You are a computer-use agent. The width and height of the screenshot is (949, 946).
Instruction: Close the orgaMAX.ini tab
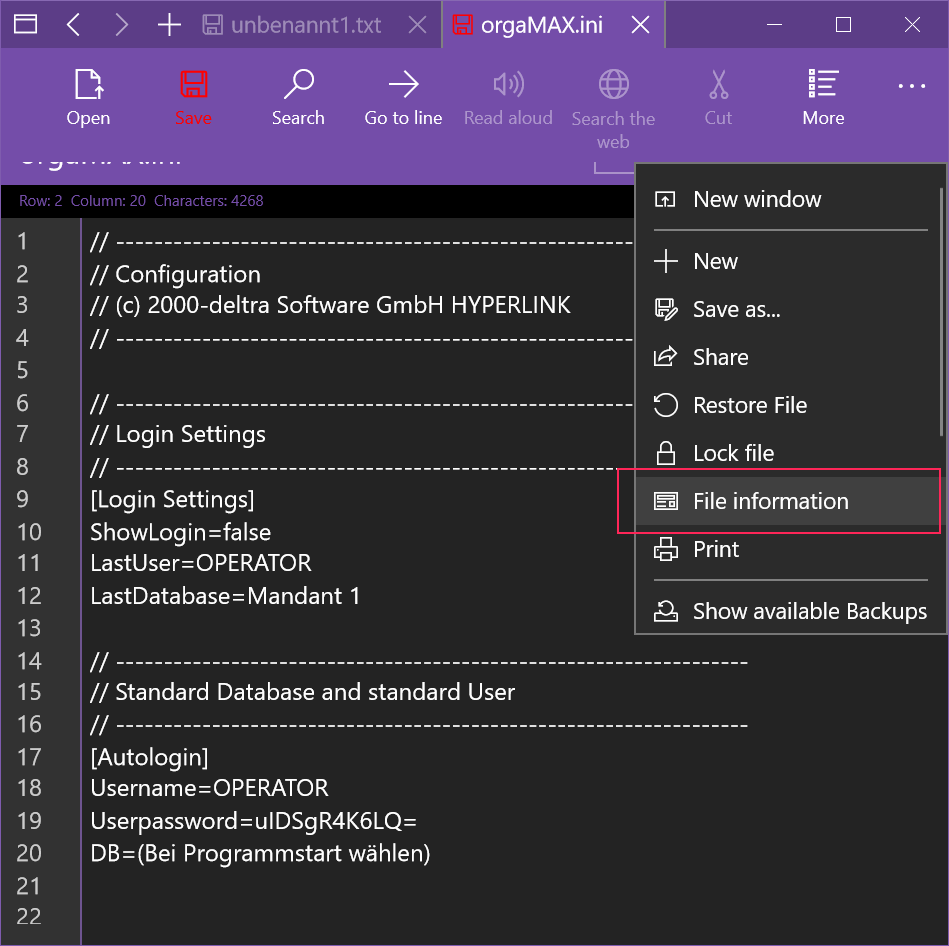click(640, 24)
